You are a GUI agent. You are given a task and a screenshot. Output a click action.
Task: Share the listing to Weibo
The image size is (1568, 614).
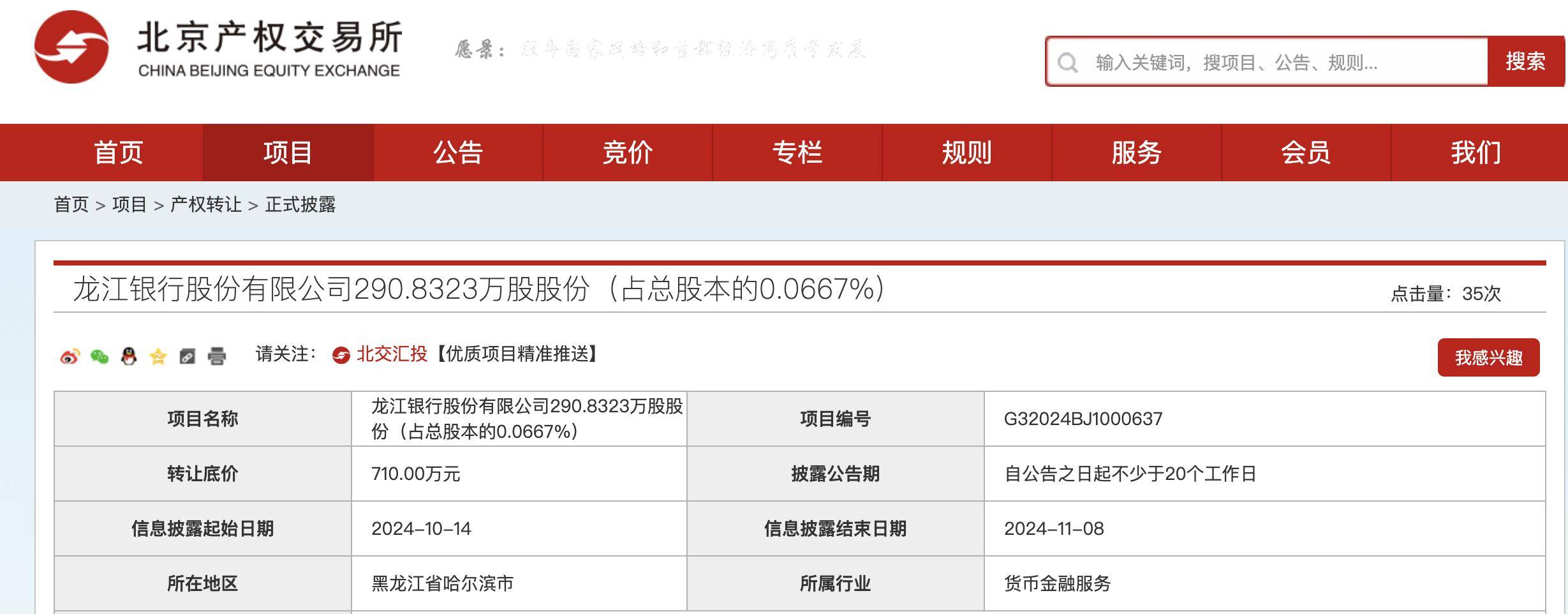(x=69, y=358)
